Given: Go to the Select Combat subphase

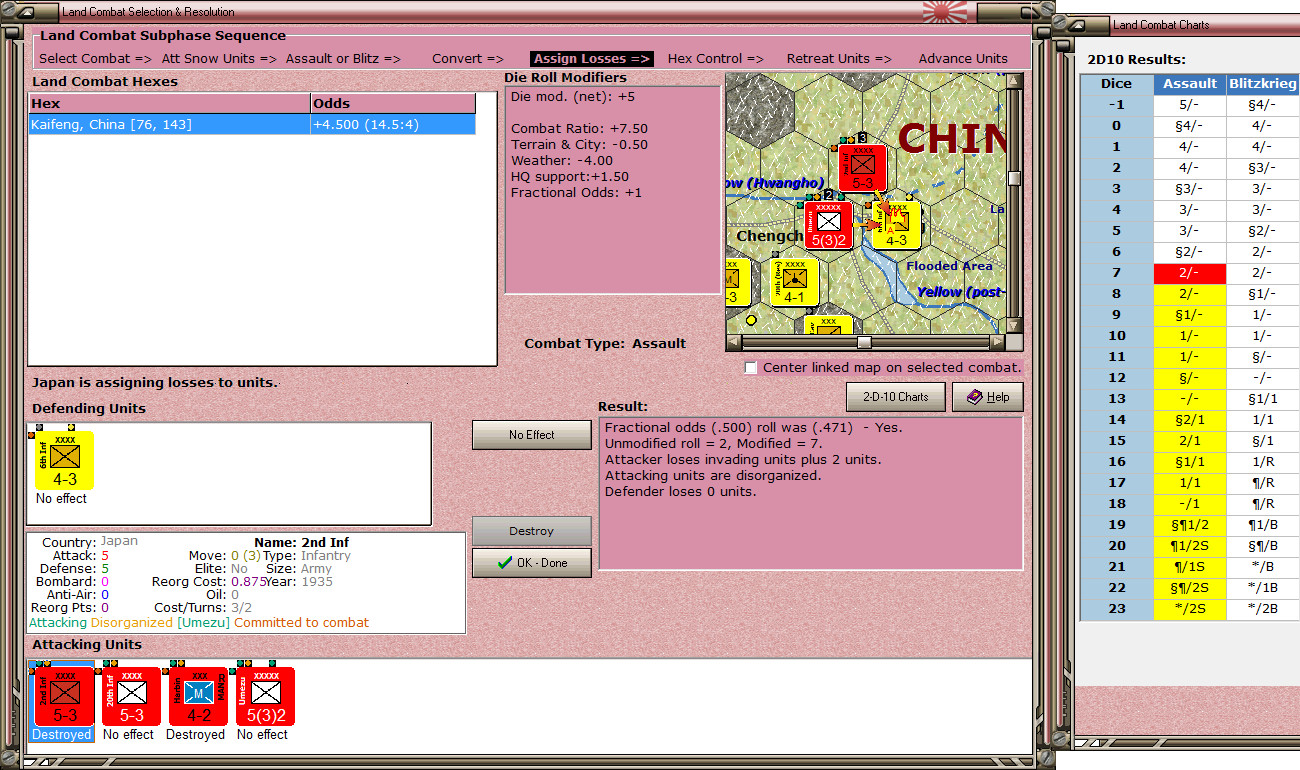Looking at the screenshot, I should [x=95, y=59].
